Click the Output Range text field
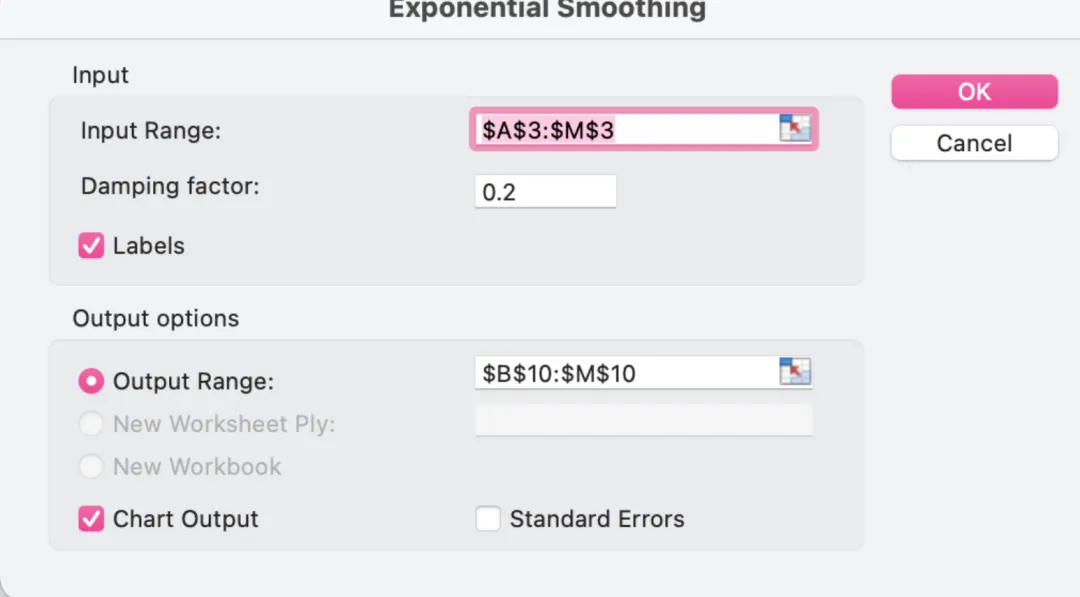The height and width of the screenshot is (597, 1080). pos(625,374)
